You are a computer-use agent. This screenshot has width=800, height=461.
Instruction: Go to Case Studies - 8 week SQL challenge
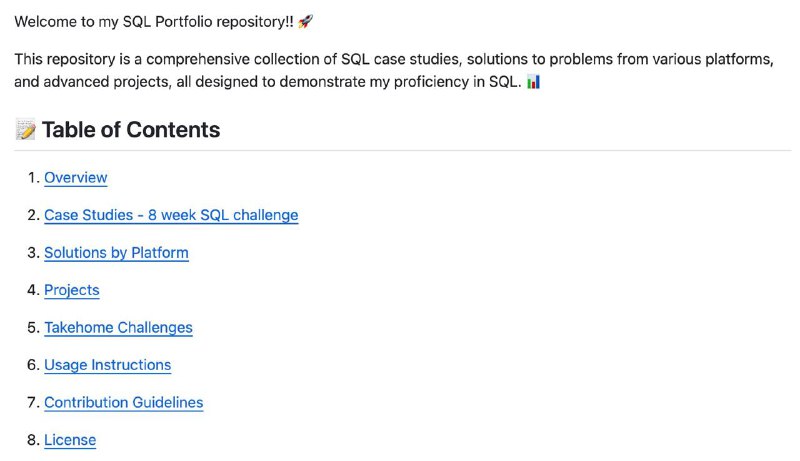pos(171,215)
